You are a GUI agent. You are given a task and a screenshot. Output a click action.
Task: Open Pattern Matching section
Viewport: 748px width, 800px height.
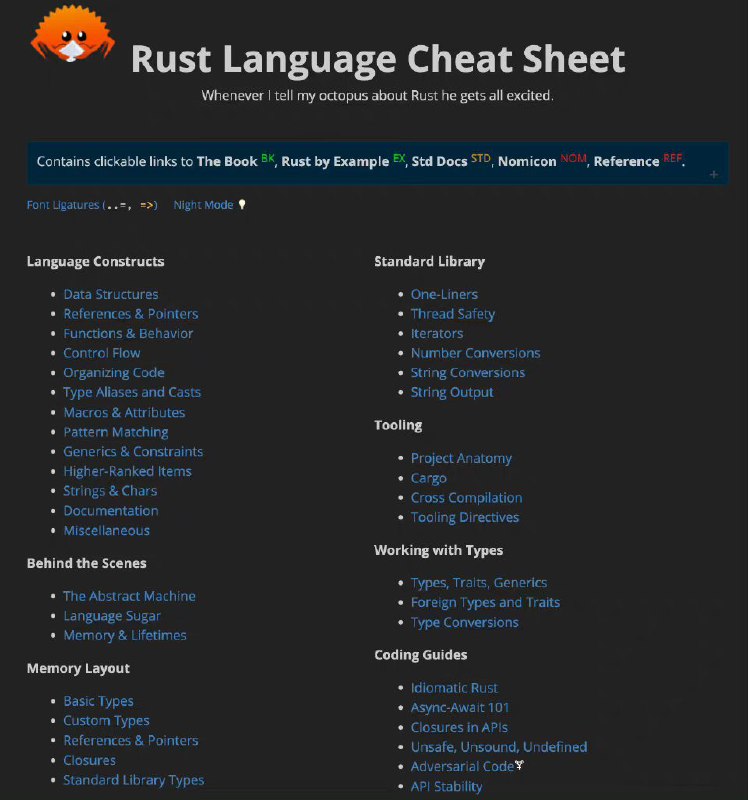pyautogui.click(x=116, y=432)
